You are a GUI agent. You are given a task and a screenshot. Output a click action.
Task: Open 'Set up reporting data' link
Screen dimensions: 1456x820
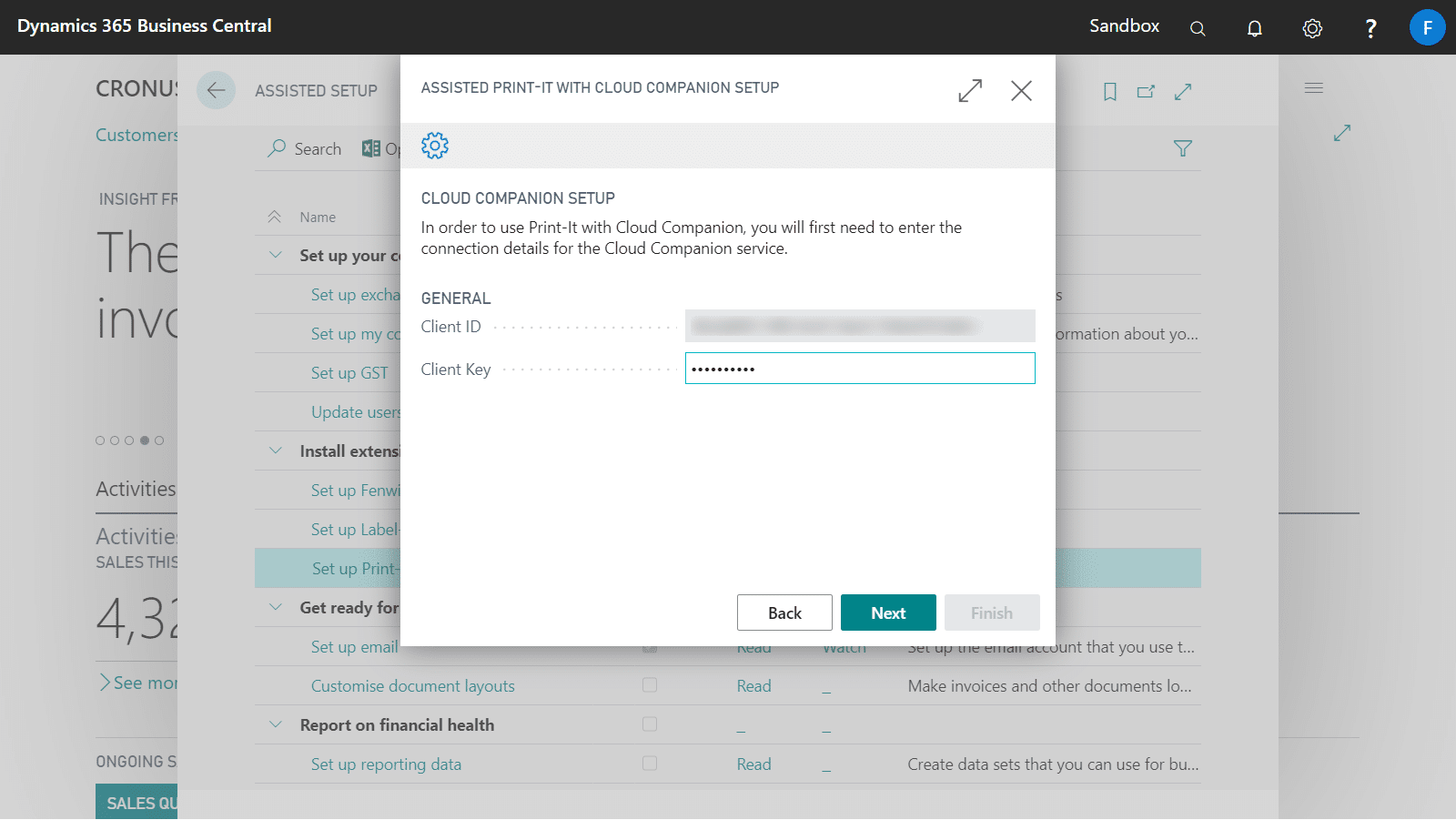click(x=386, y=764)
